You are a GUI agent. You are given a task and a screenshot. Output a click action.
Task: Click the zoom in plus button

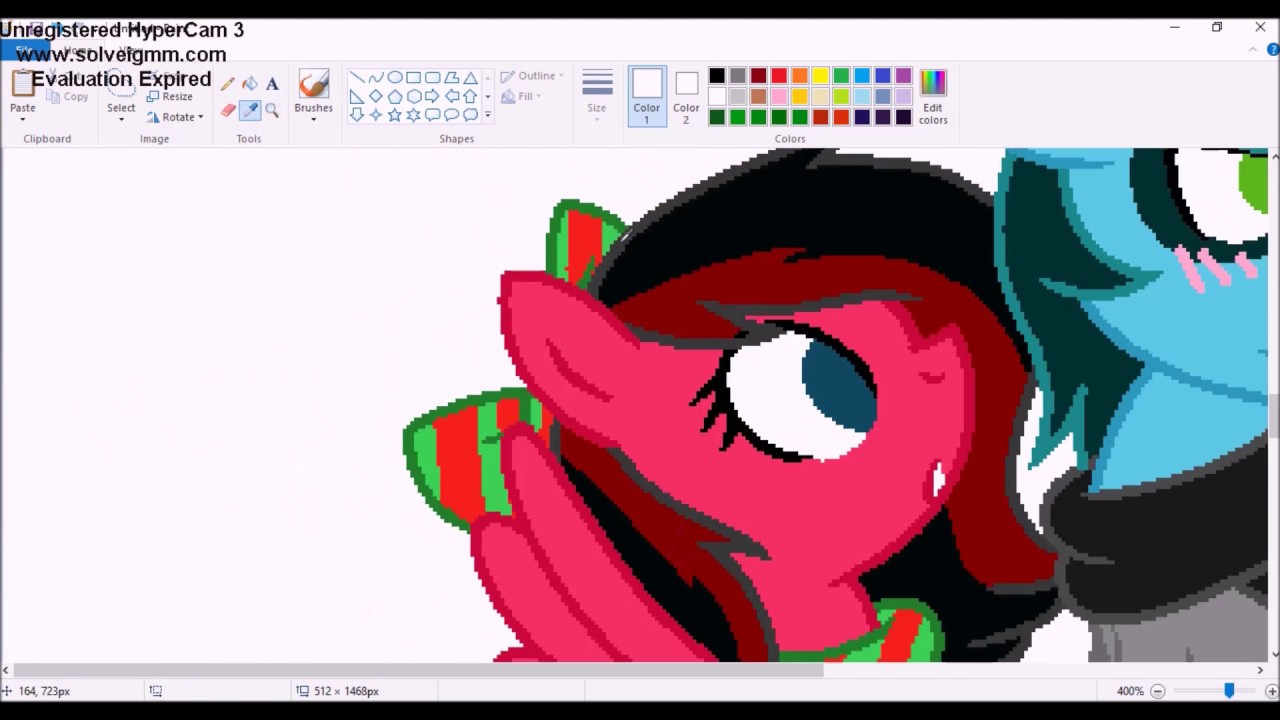coord(1272,691)
